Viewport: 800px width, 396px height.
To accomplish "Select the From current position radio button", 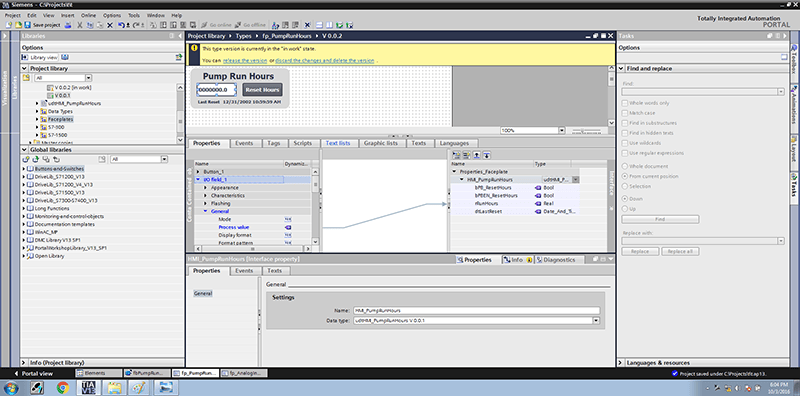I will point(624,176).
